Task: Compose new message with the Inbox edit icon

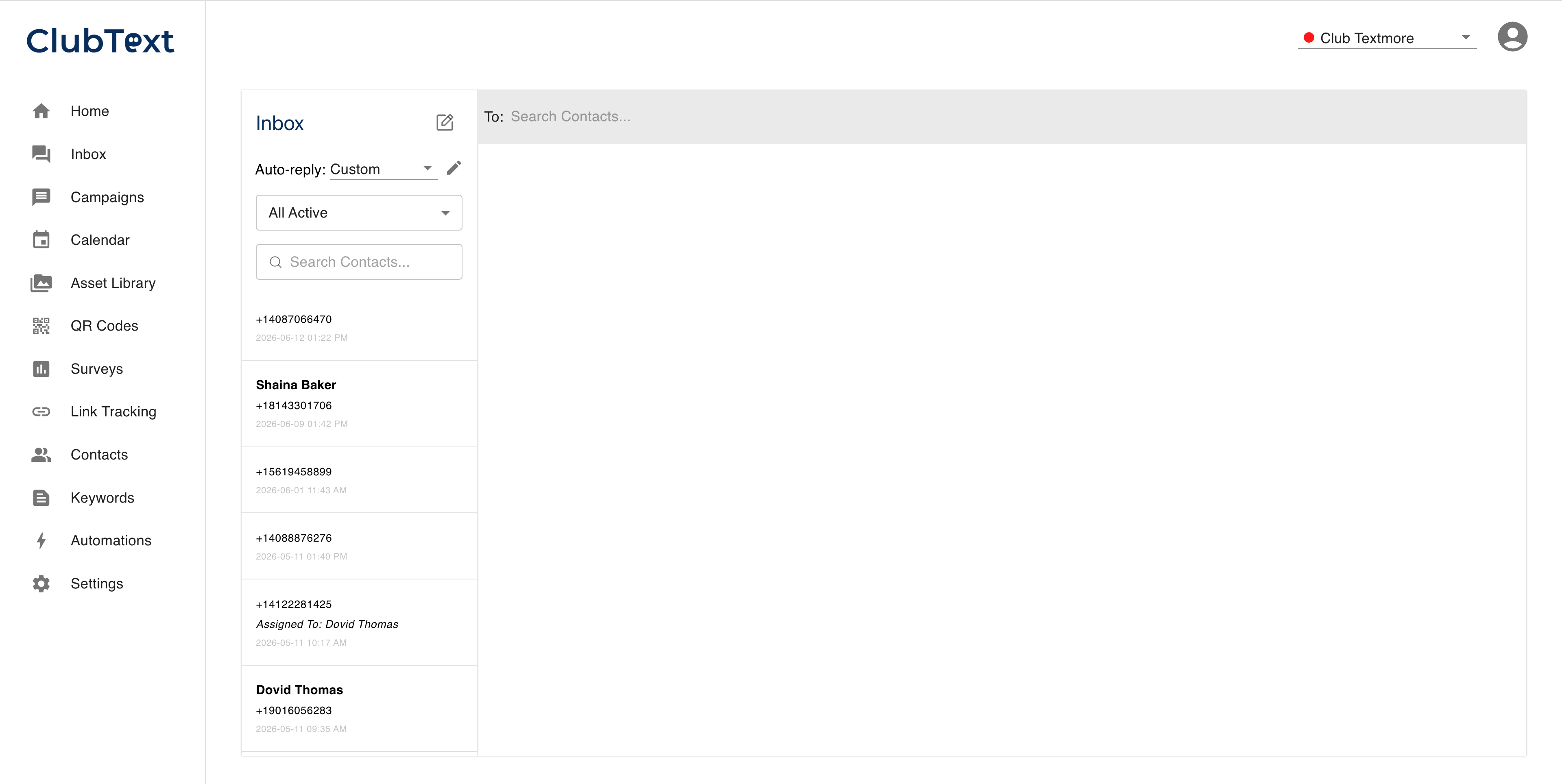Action: click(445, 122)
